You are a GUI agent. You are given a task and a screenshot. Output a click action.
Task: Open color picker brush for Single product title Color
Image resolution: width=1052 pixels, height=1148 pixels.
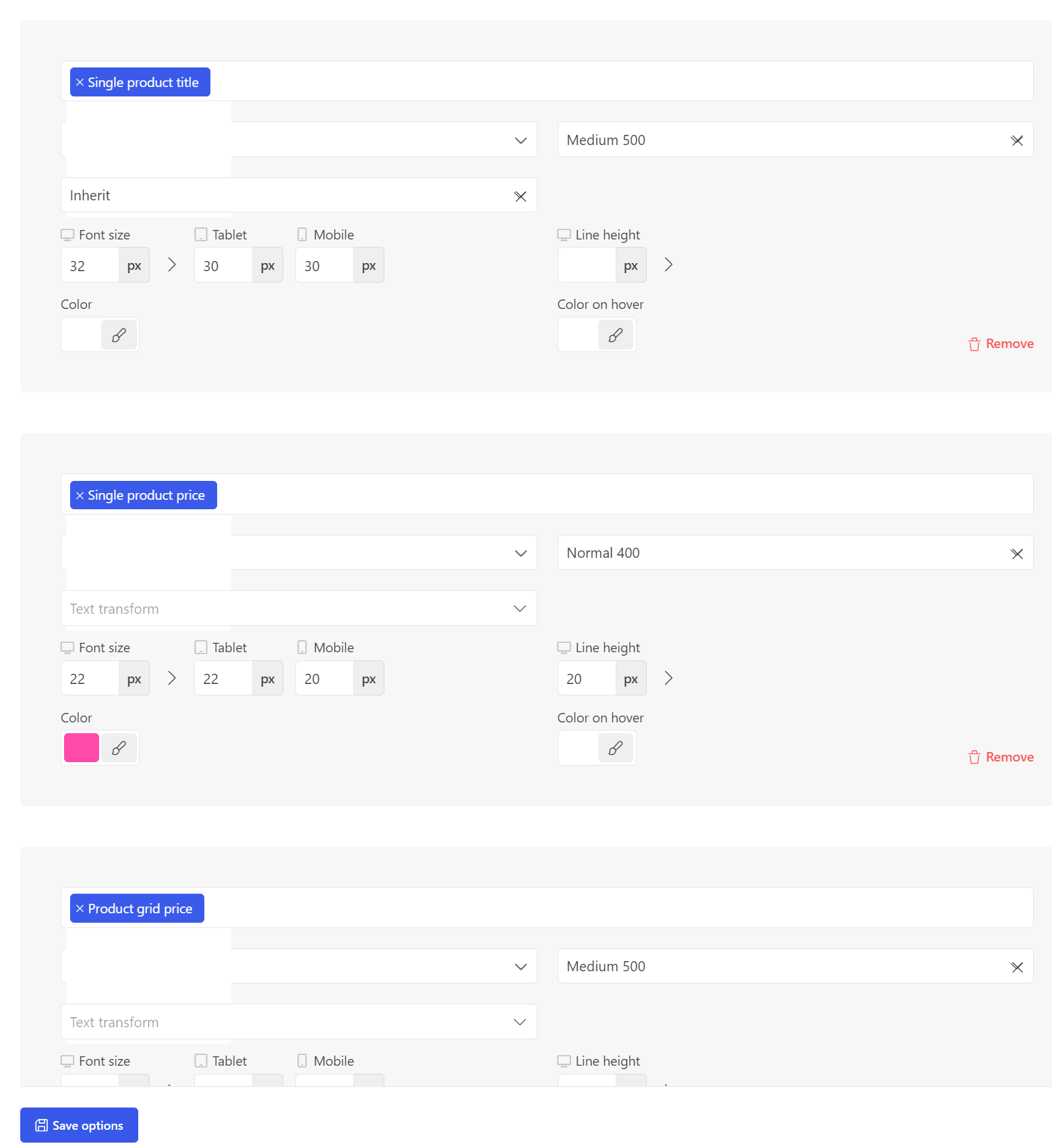click(119, 335)
